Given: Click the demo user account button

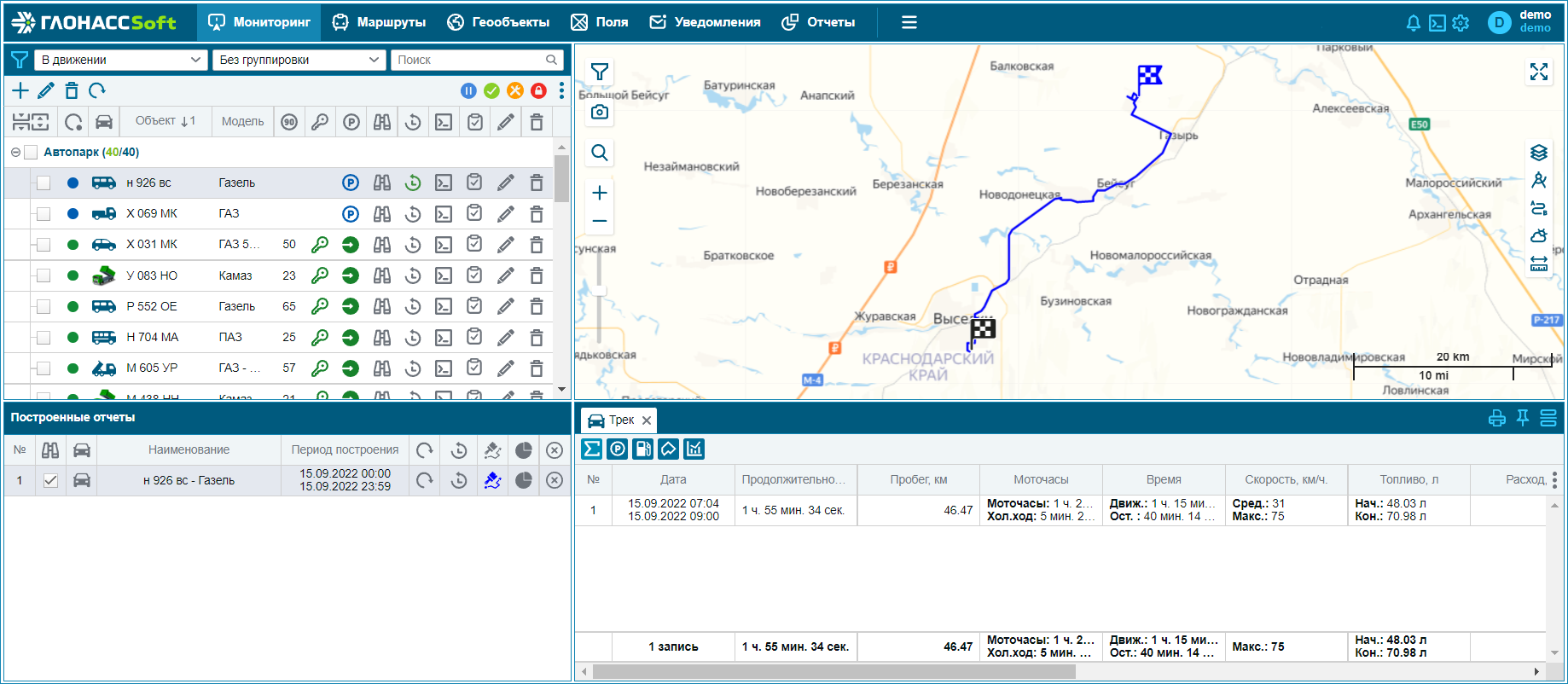Looking at the screenshot, I should pyautogui.click(x=1524, y=22).
